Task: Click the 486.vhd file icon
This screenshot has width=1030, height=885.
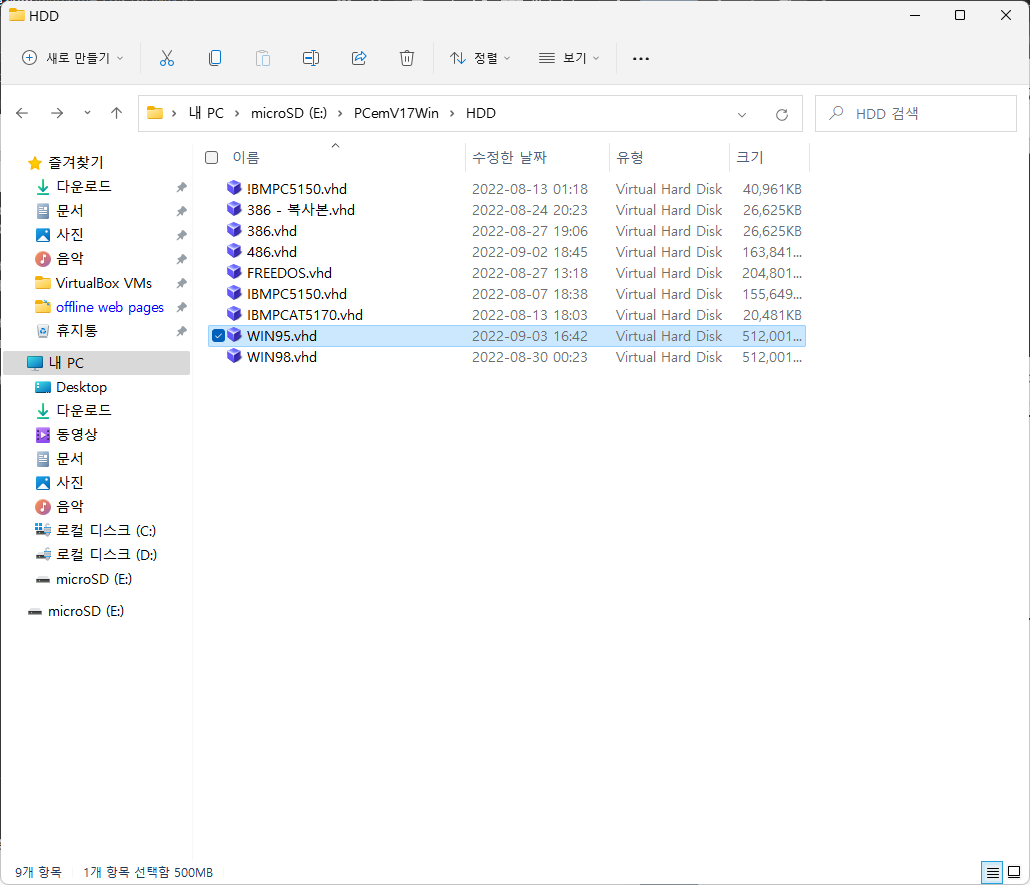Action: pyautogui.click(x=234, y=252)
